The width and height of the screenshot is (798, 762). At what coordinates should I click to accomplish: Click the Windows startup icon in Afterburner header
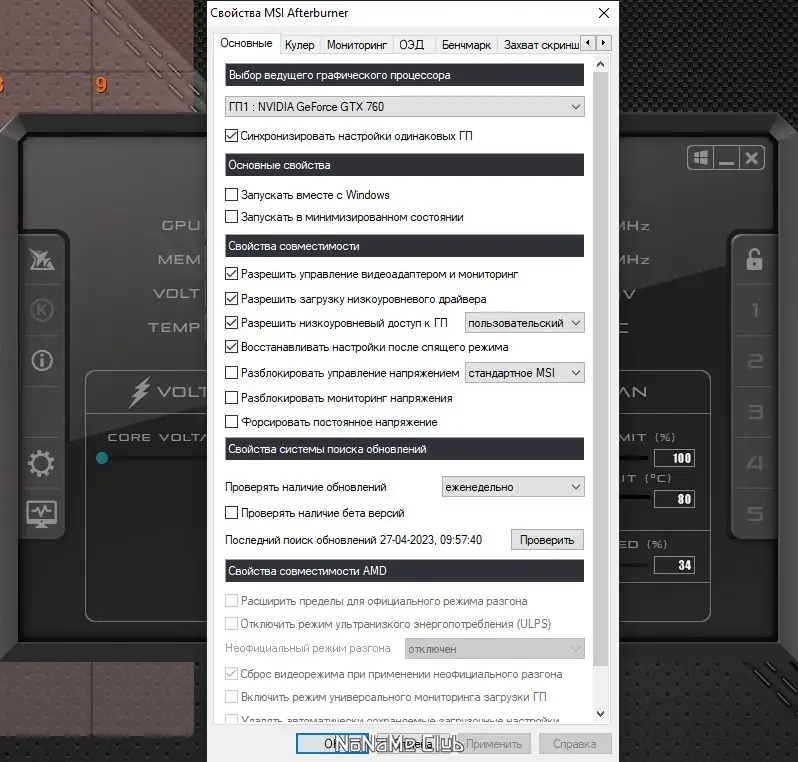701,158
